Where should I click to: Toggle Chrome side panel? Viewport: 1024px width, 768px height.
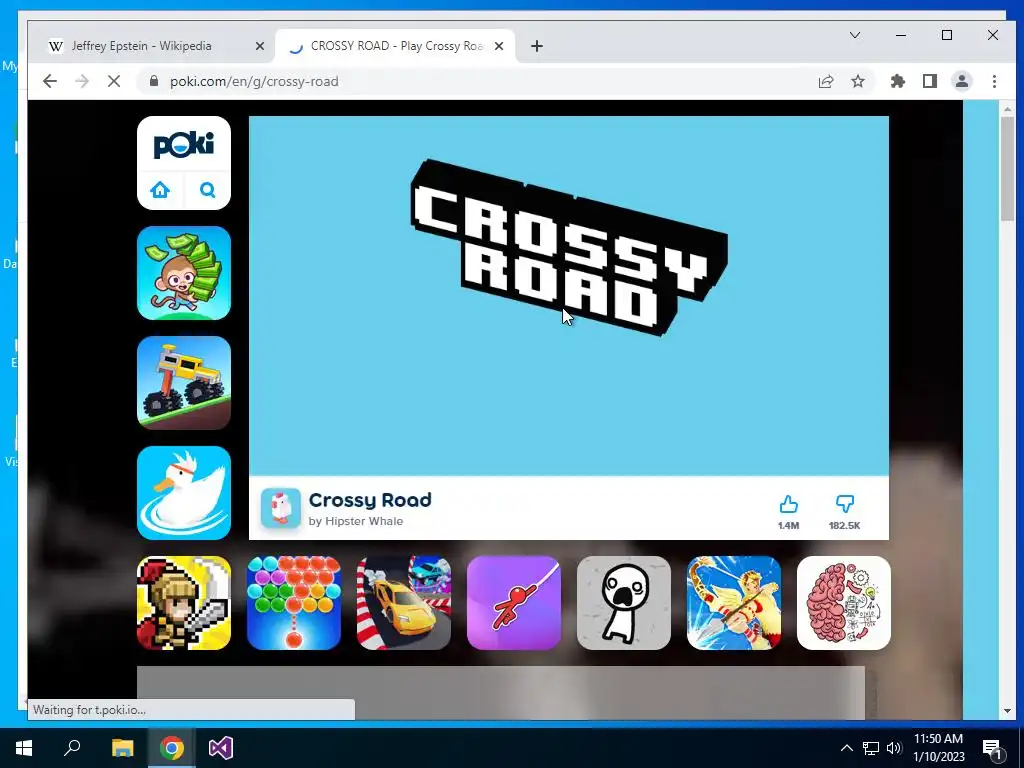(930, 81)
